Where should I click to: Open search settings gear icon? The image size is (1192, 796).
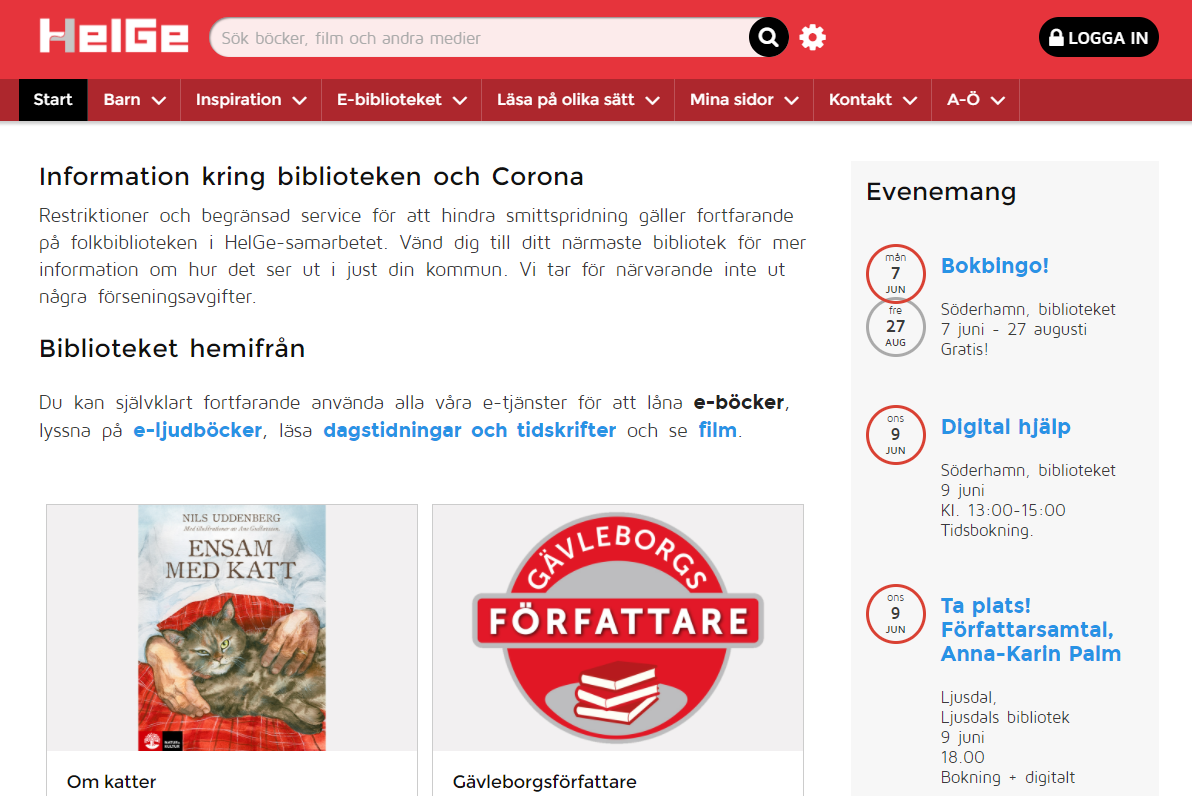(x=813, y=37)
